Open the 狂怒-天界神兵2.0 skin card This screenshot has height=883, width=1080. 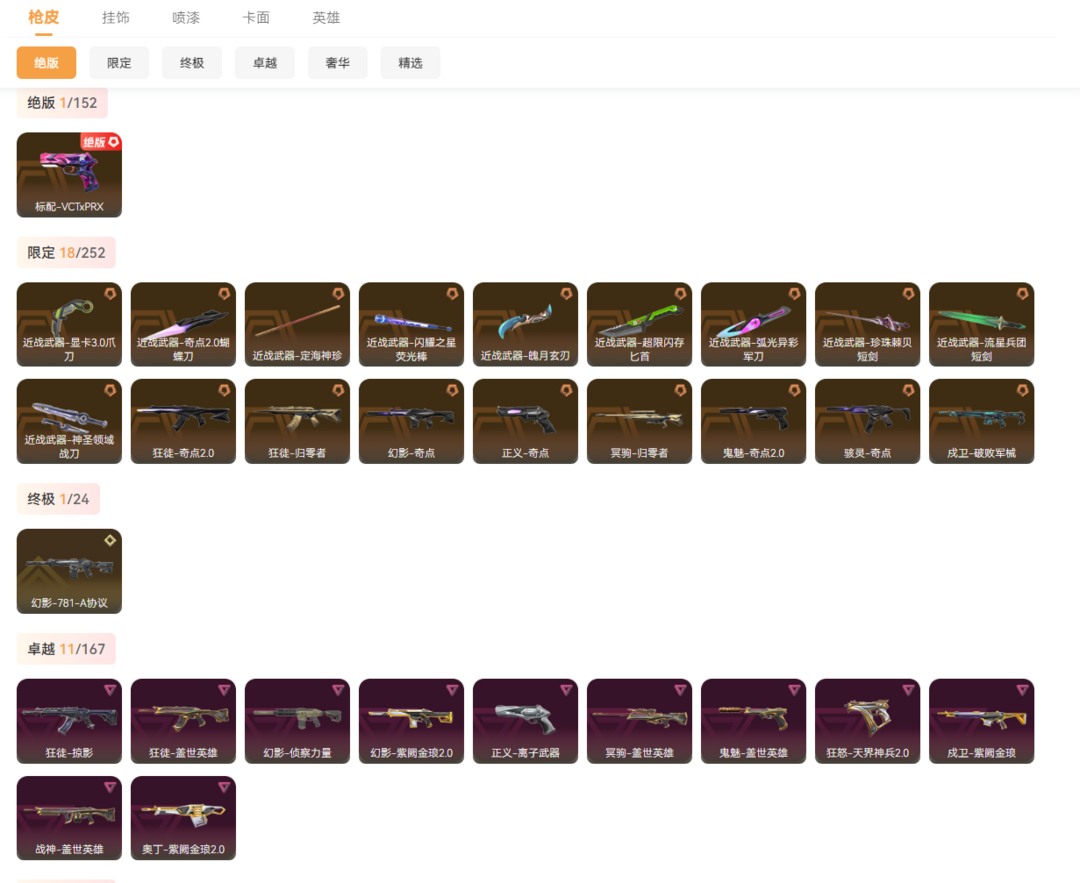coord(868,721)
